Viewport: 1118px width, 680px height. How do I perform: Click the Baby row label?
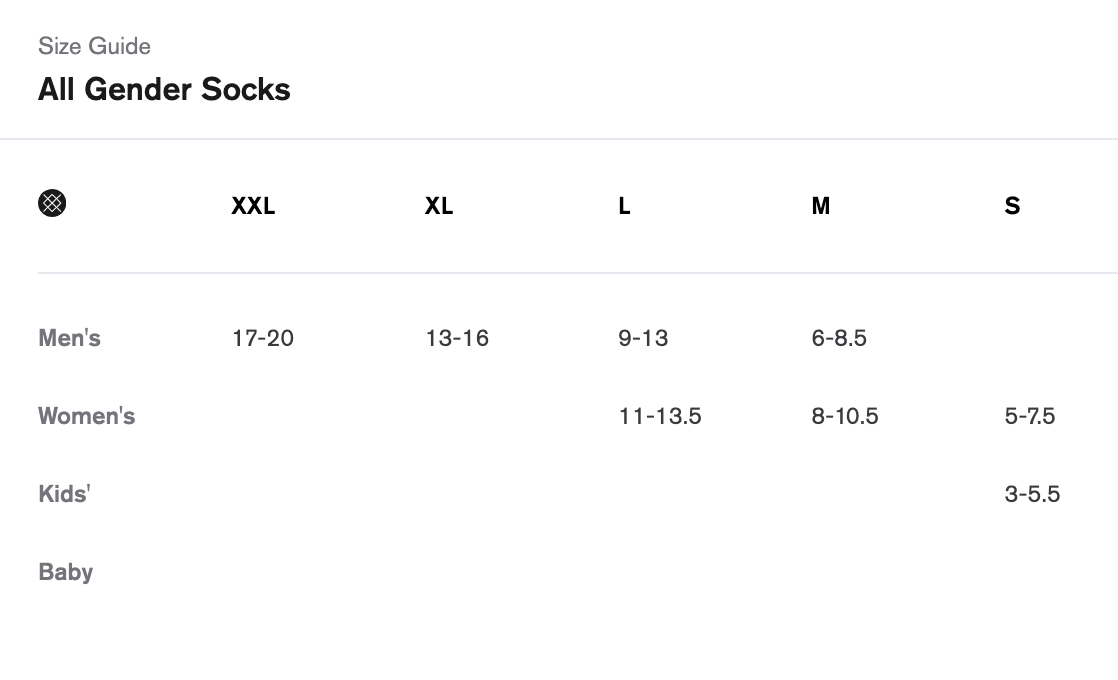point(65,572)
